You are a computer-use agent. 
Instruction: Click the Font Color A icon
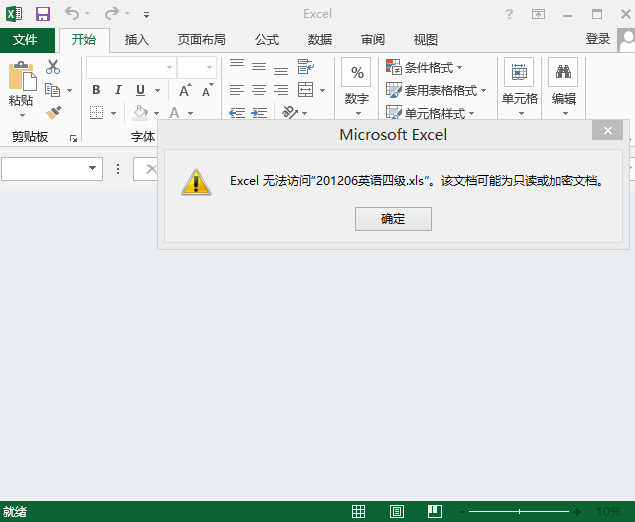[174, 113]
